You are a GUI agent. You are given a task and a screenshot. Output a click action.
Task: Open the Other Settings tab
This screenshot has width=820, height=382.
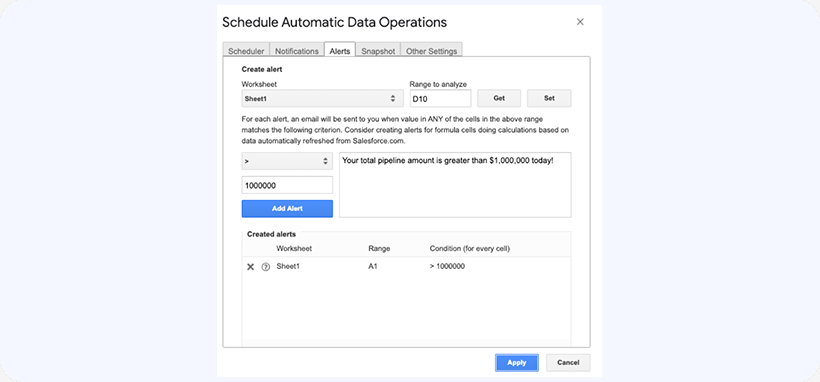[x=431, y=51]
